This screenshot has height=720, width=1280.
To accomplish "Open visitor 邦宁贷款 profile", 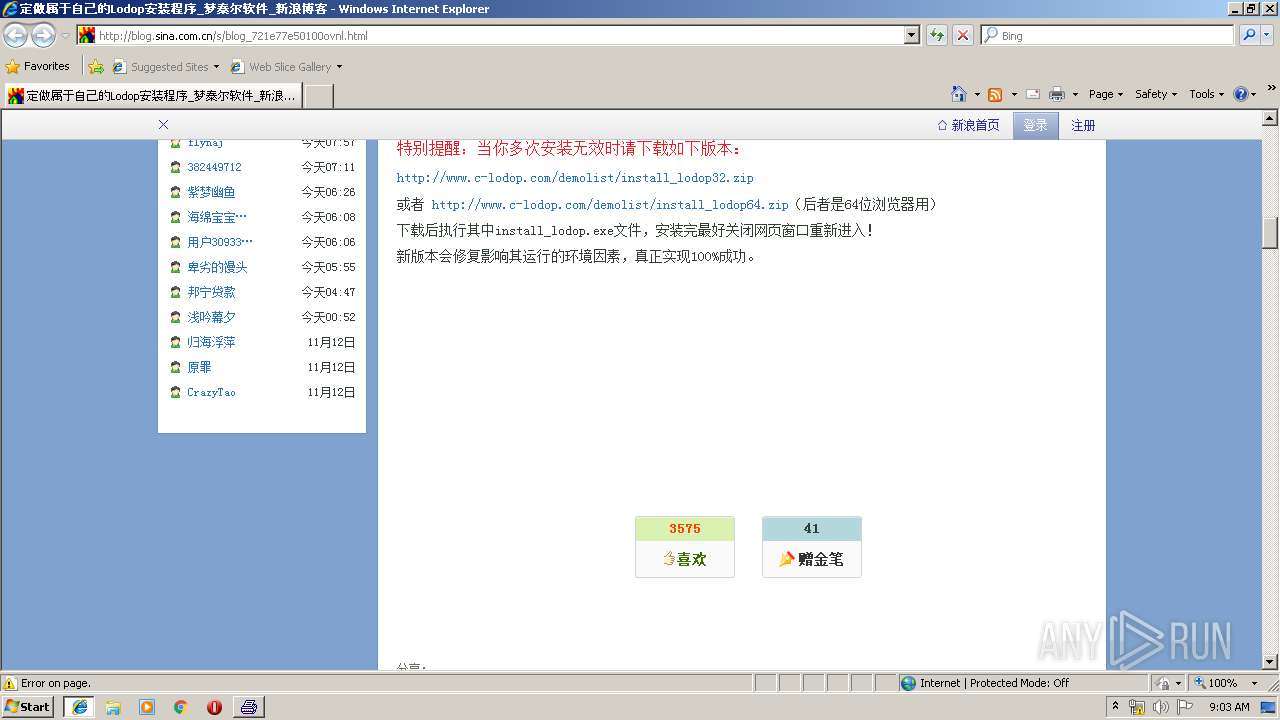I will click(211, 292).
